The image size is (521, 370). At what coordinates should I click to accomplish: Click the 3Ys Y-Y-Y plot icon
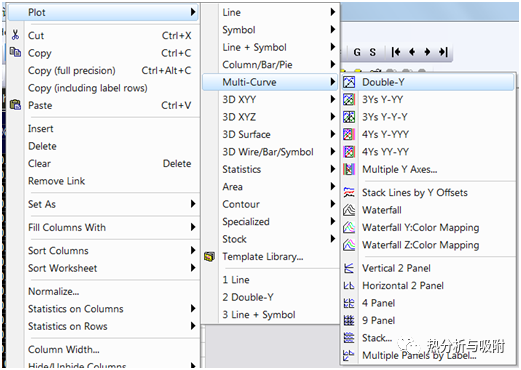coord(349,117)
